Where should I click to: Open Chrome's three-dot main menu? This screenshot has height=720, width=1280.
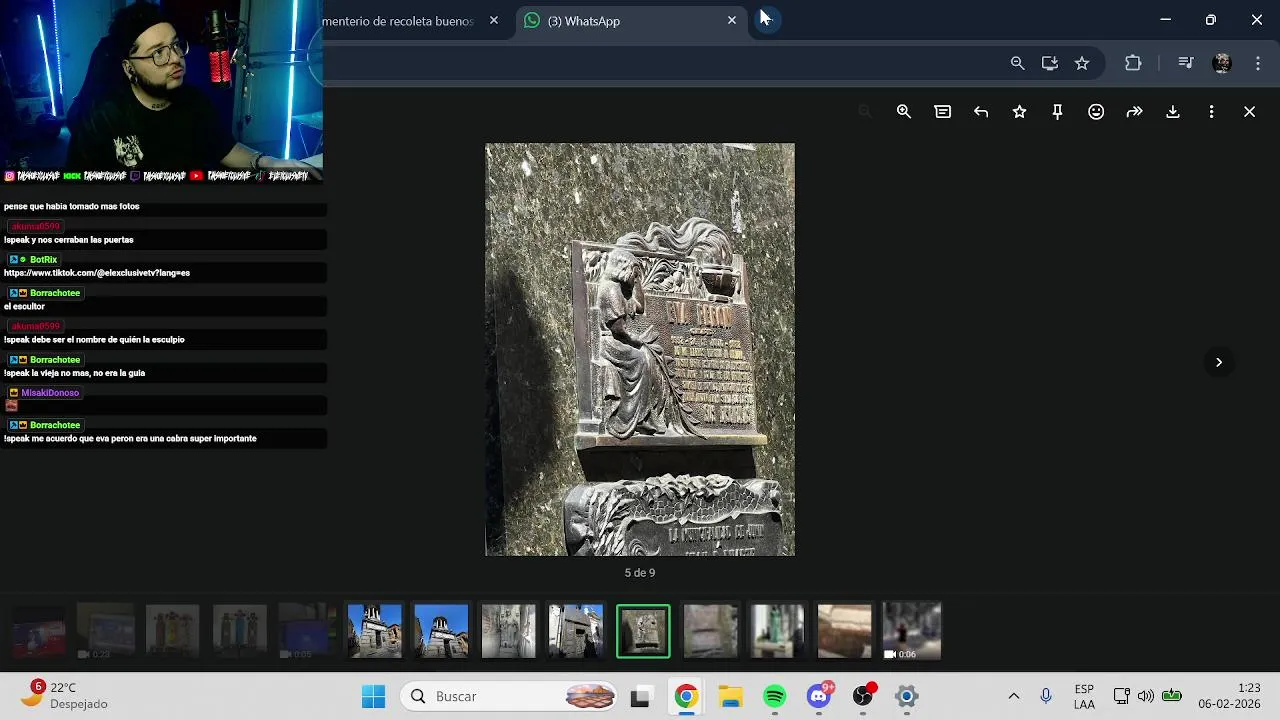coord(1258,63)
